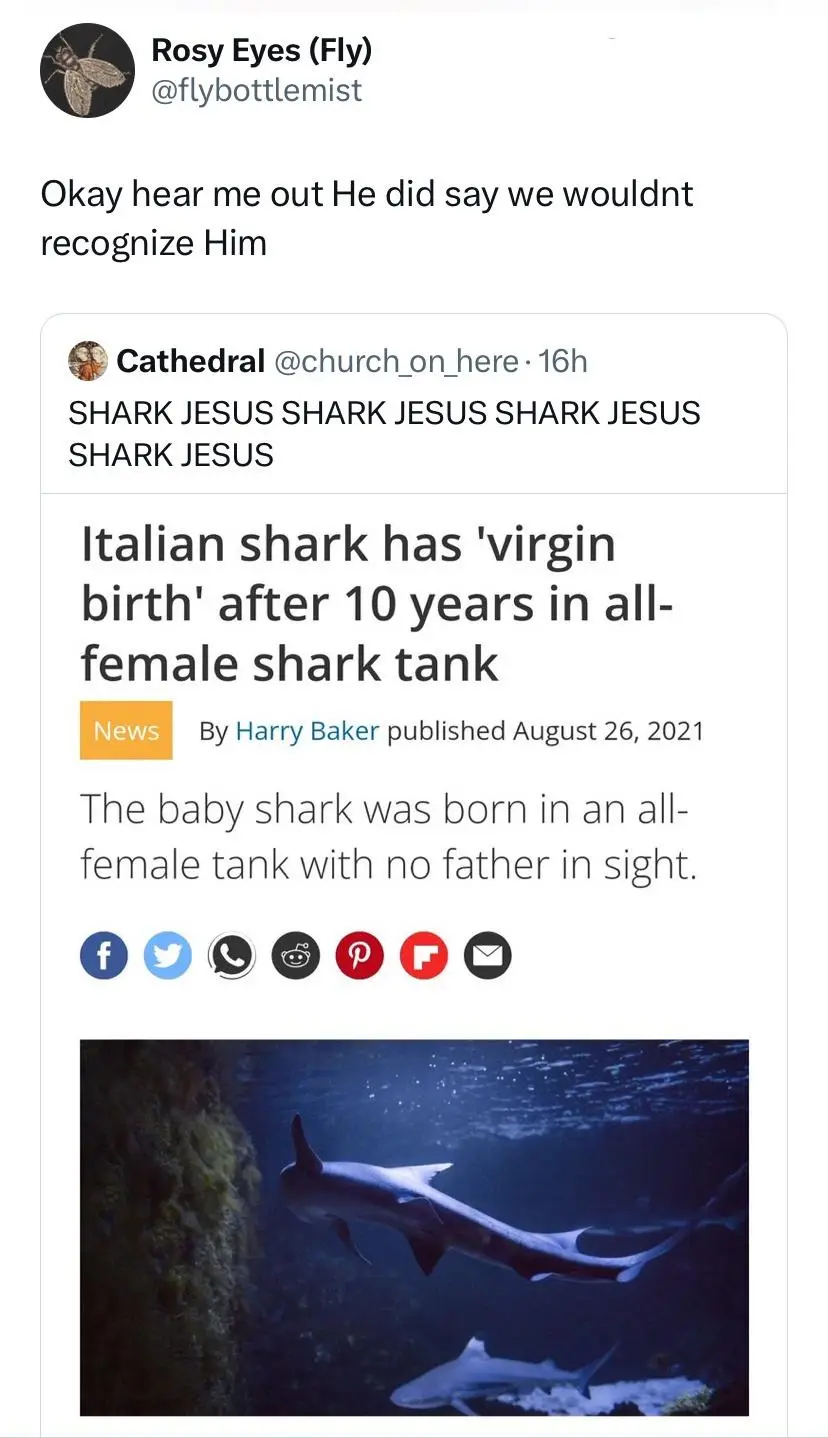Open author Harry Baker's page
Screen dimensions: 828x1438
coord(307,731)
